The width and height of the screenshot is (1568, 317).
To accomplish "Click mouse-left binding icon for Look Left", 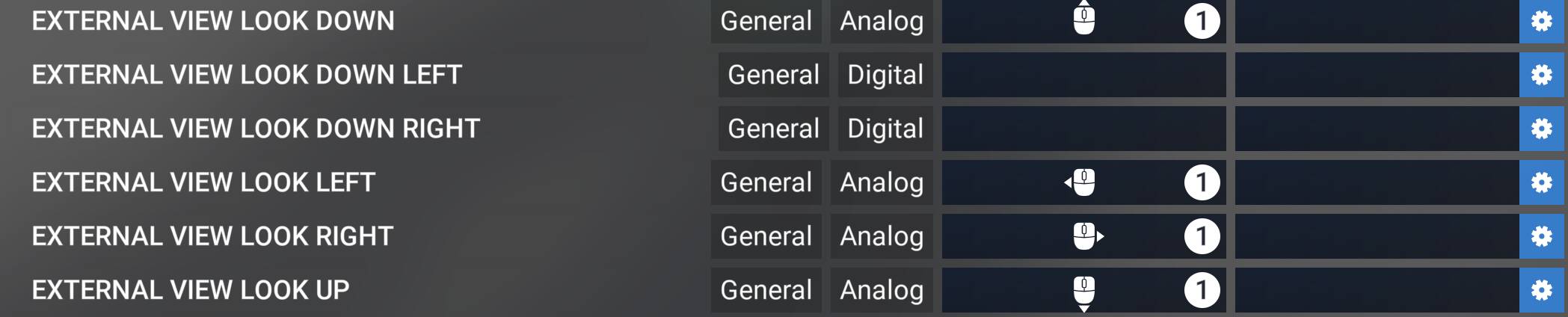I will click(1081, 182).
